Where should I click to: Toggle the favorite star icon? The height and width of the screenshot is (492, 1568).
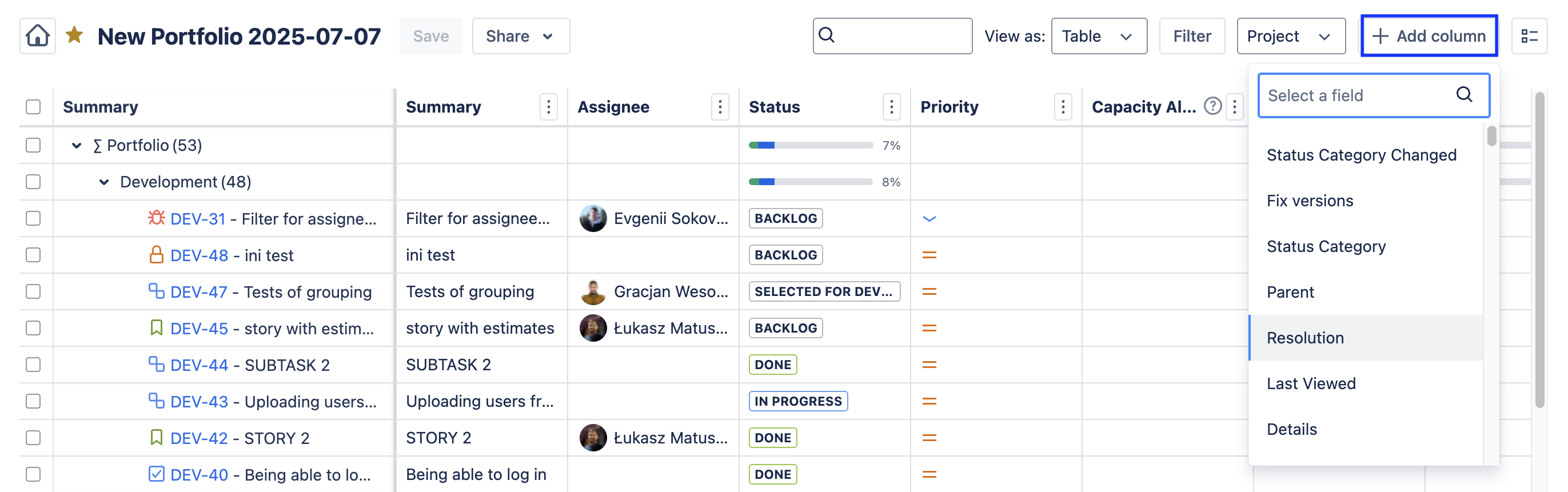click(x=74, y=35)
